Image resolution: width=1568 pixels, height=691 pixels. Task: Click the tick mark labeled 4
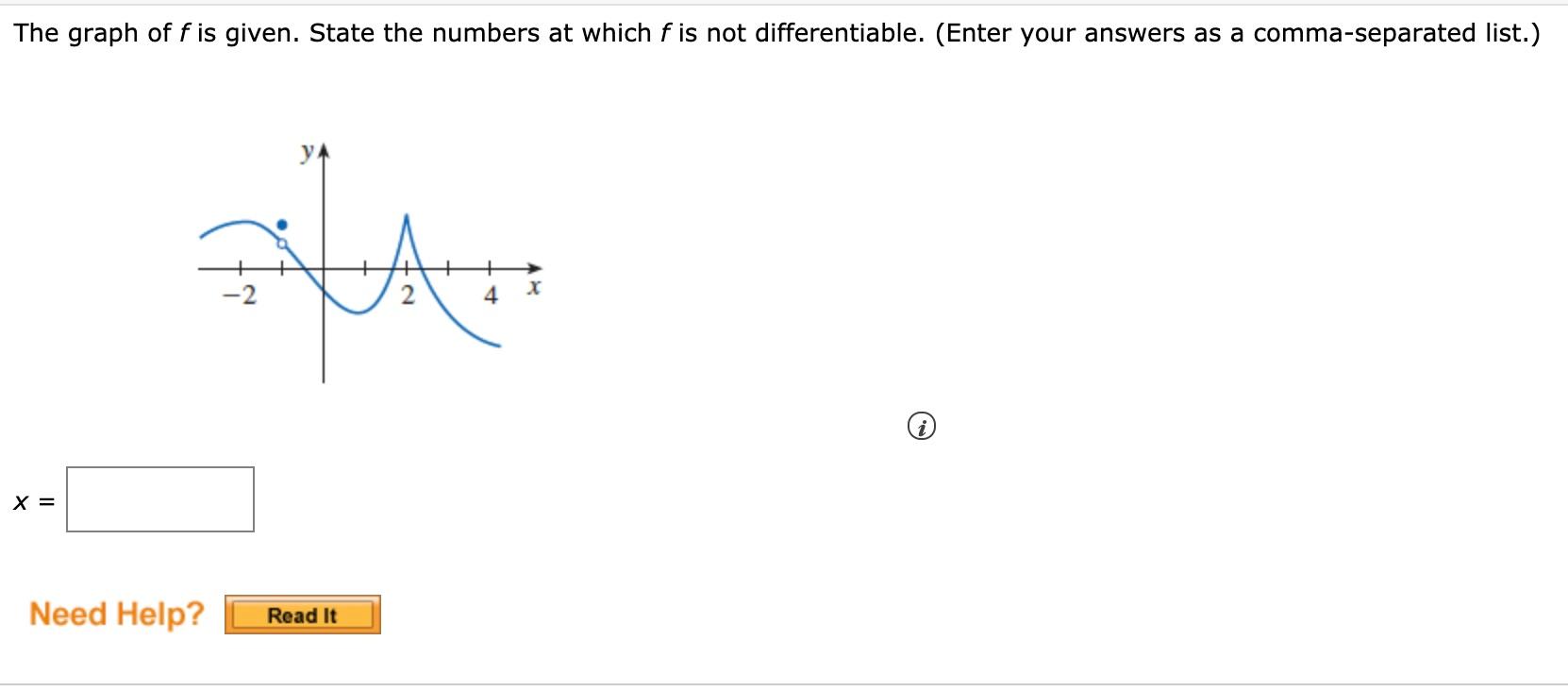click(x=490, y=267)
